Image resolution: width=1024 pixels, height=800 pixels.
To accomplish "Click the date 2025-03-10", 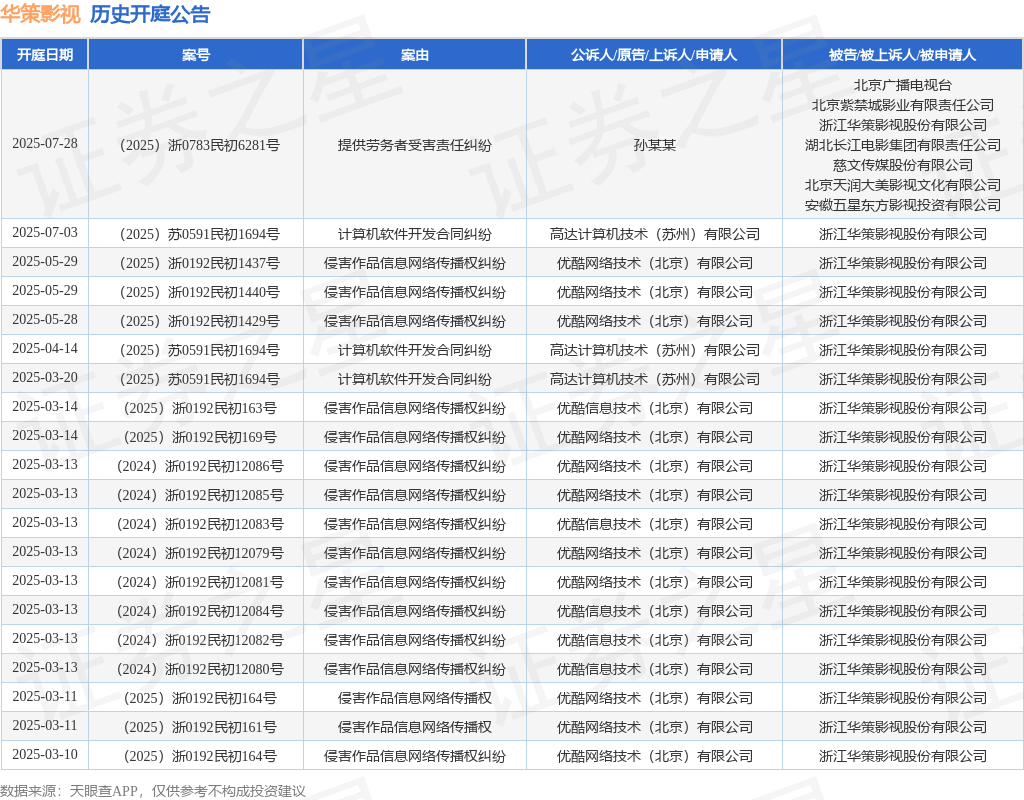I will (x=44, y=754).
